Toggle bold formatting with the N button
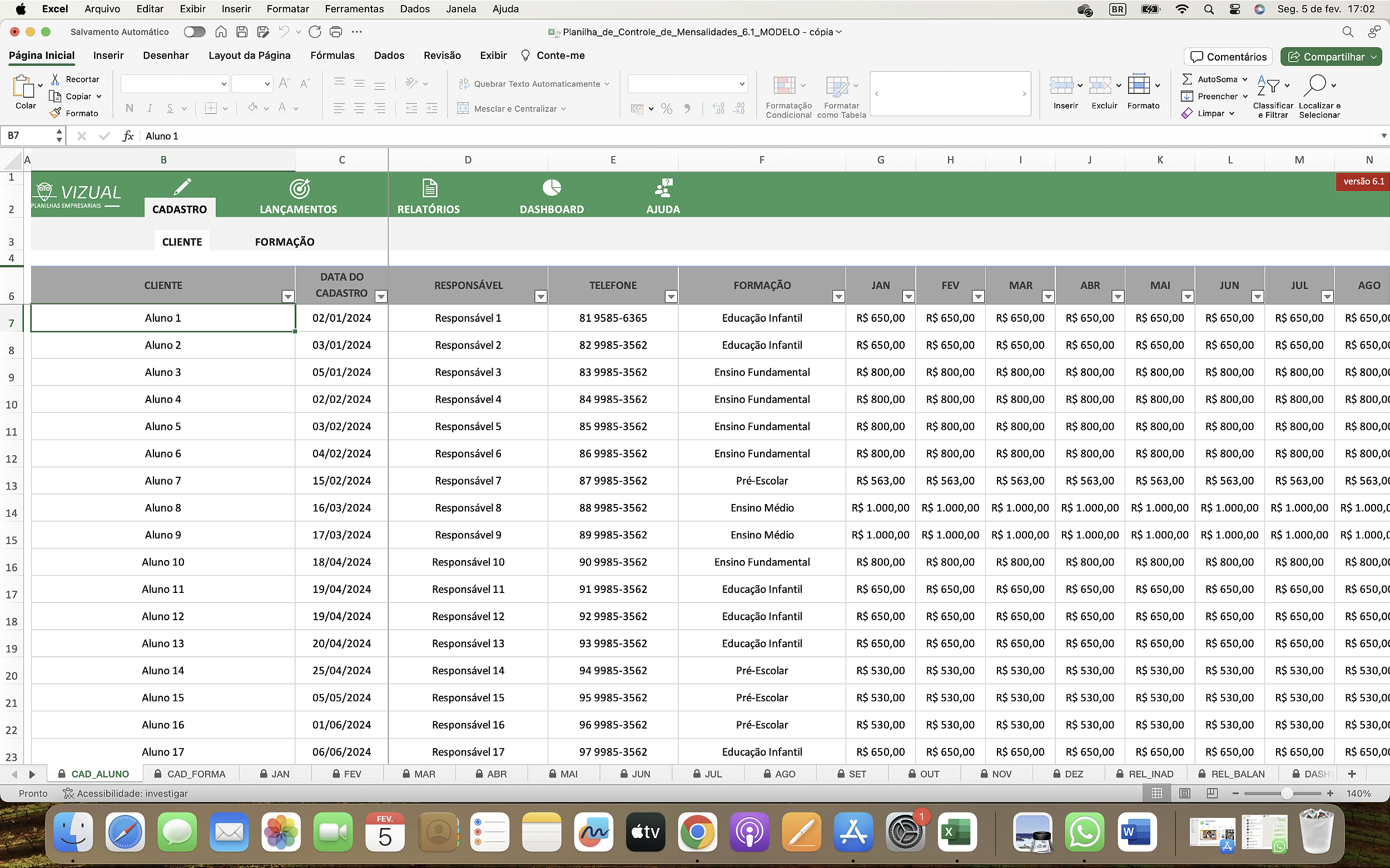Viewport: 1390px width, 868px height. tap(128, 108)
